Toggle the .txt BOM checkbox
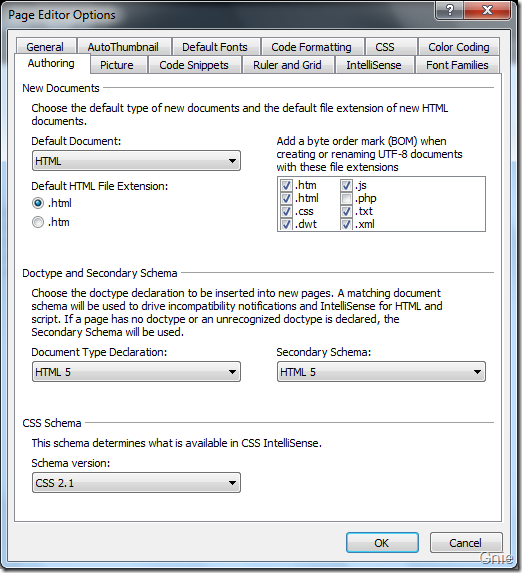Image resolution: width=522 pixels, height=573 pixels. click(347, 212)
